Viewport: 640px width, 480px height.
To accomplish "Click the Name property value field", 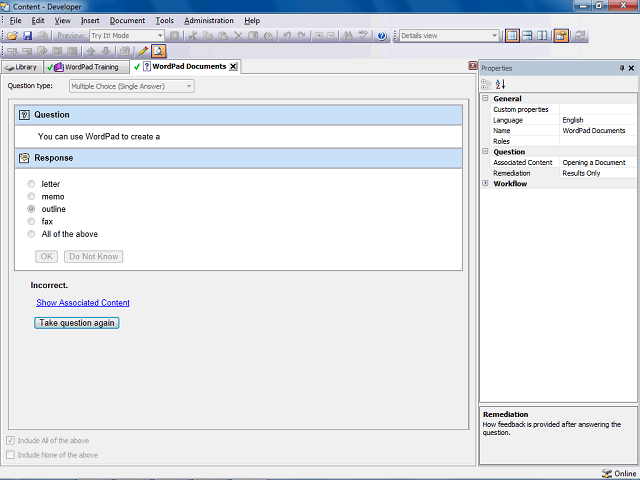I will 598,131.
